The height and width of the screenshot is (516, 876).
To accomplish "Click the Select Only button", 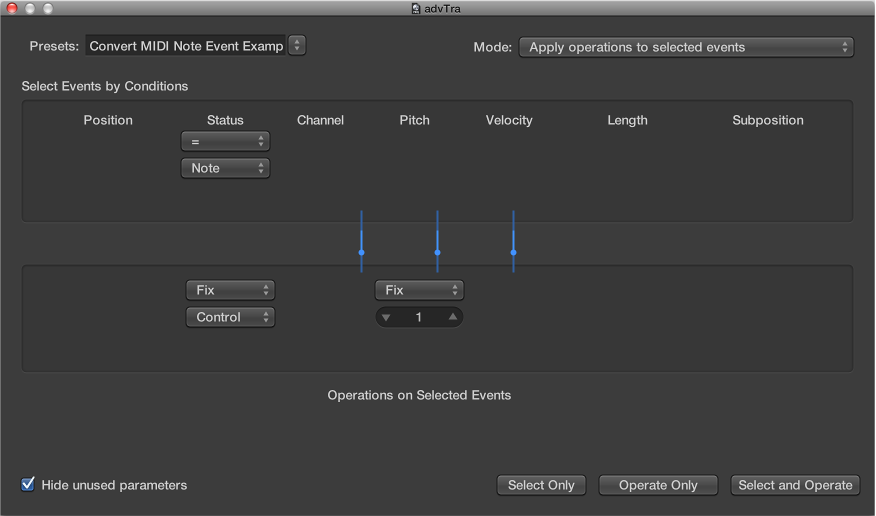I will pyautogui.click(x=541, y=485).
